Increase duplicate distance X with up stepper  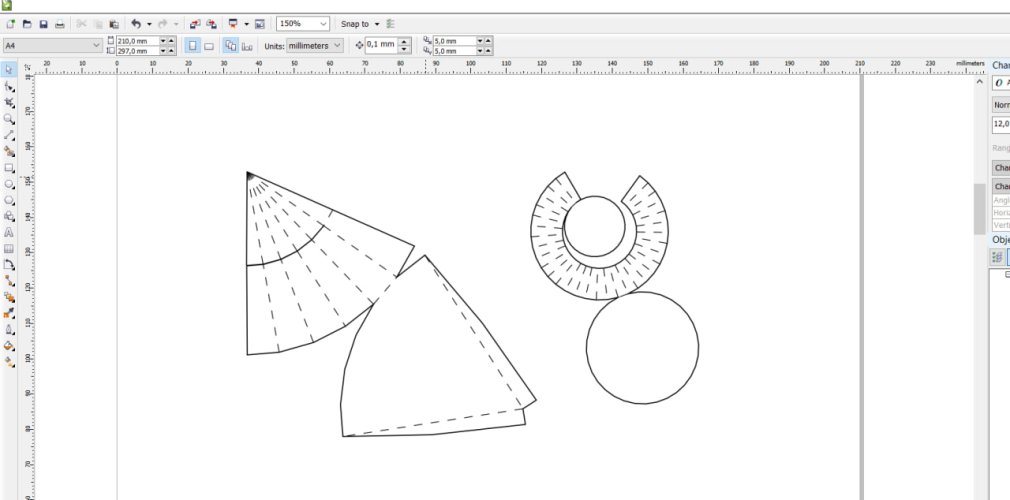(x=488, y=41)
